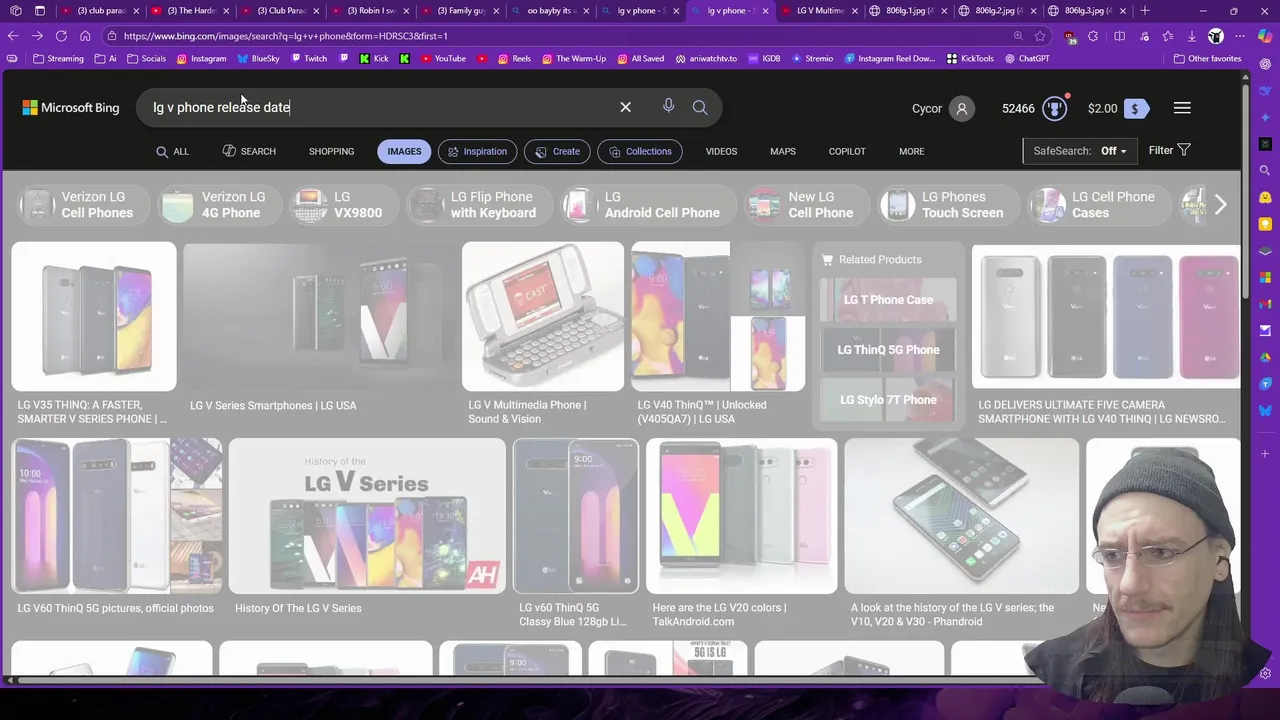The image size is (1280, 720).
Task: Switch to the MAPS tab
Action: (783, 151)
